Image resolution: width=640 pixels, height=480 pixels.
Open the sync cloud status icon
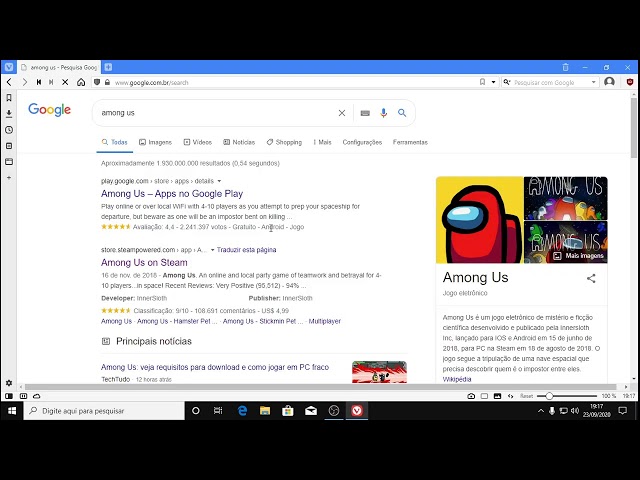[37, 396]
